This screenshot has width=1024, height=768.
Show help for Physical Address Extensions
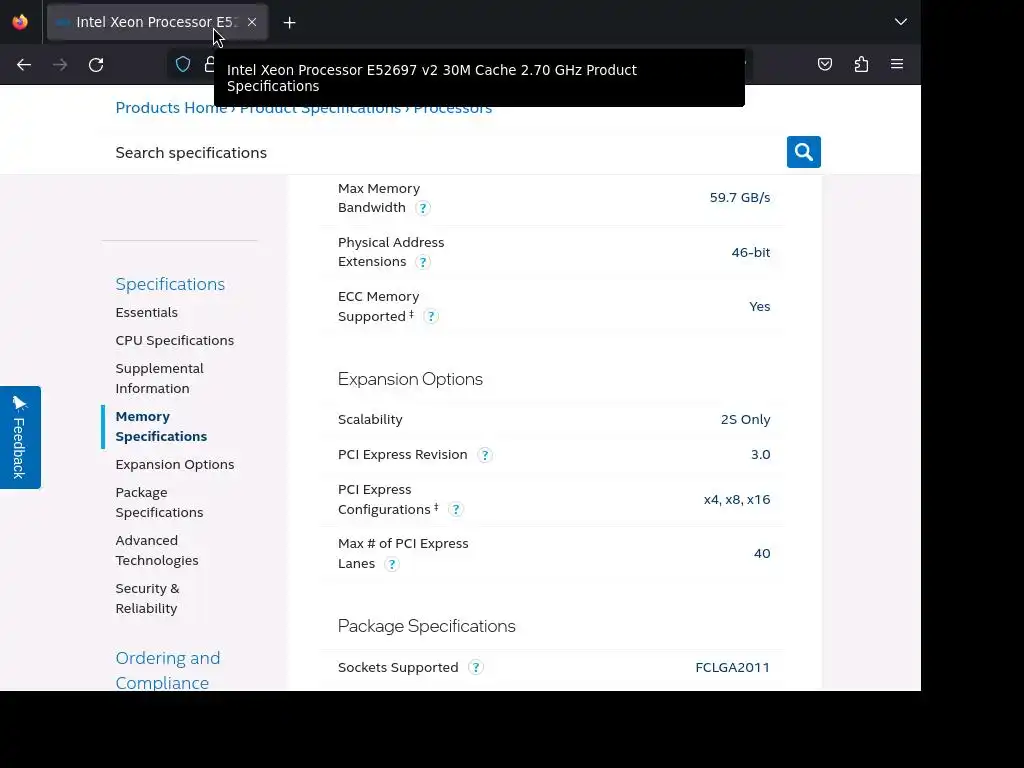(x=423, y=262)
